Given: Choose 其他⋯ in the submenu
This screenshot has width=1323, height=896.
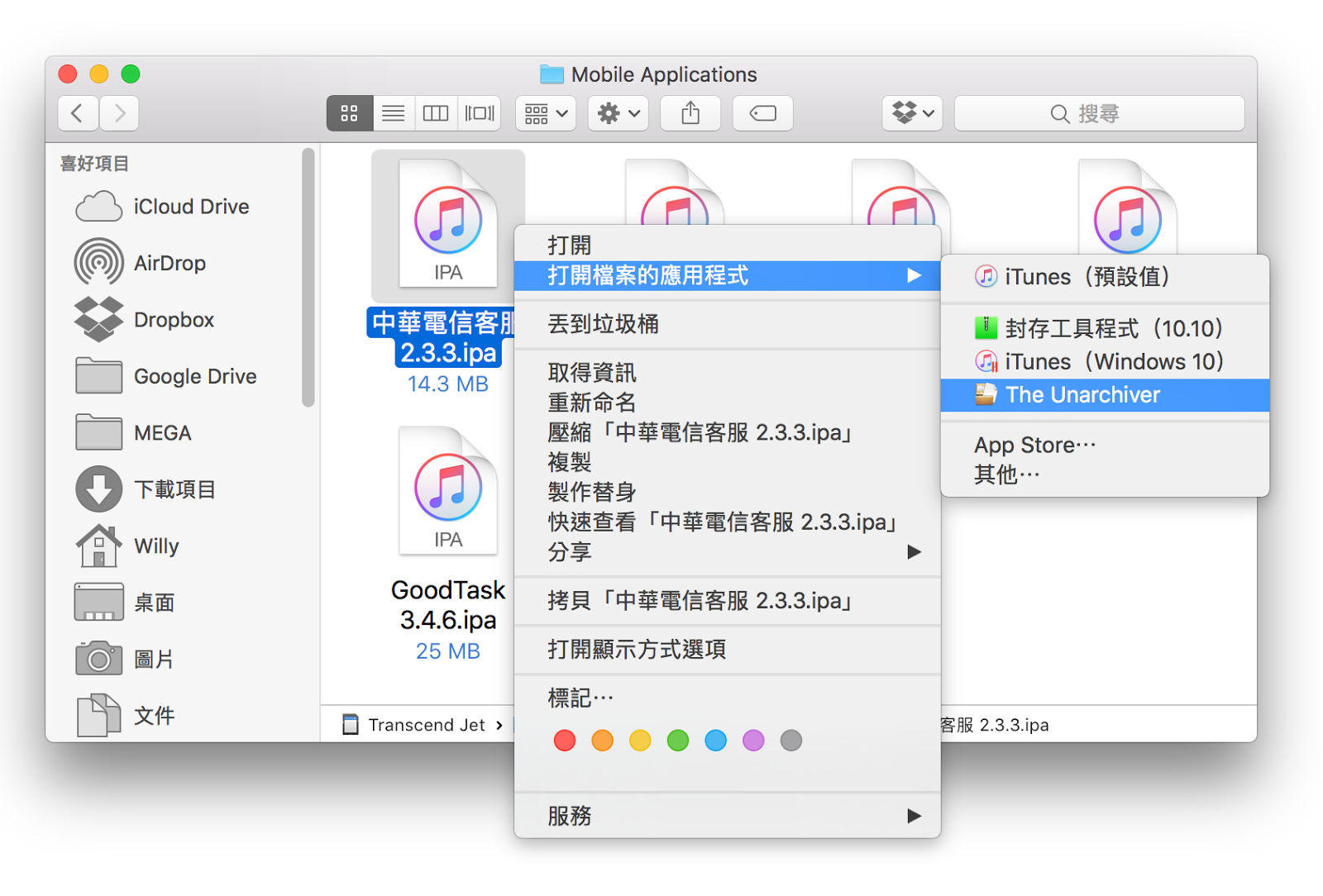Looking at the screenshot, I should (1105, 474).
